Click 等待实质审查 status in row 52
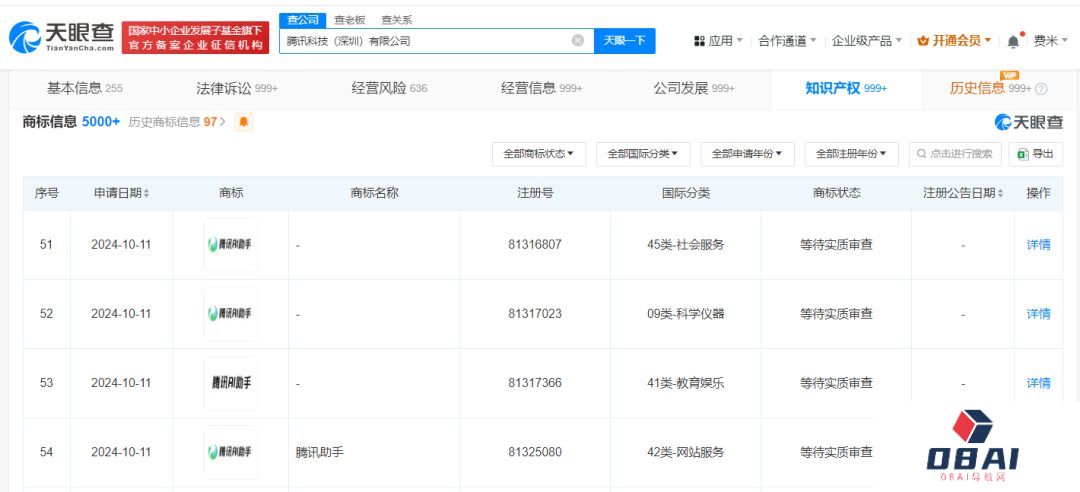The height and width of the screenshot is (492, 1080). 836,314
